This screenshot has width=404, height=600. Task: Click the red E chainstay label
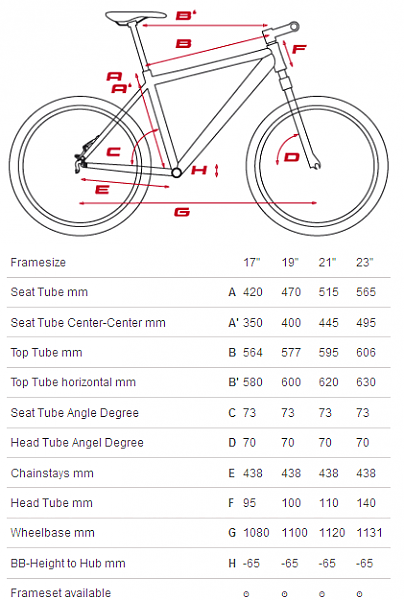coord(102,189)
